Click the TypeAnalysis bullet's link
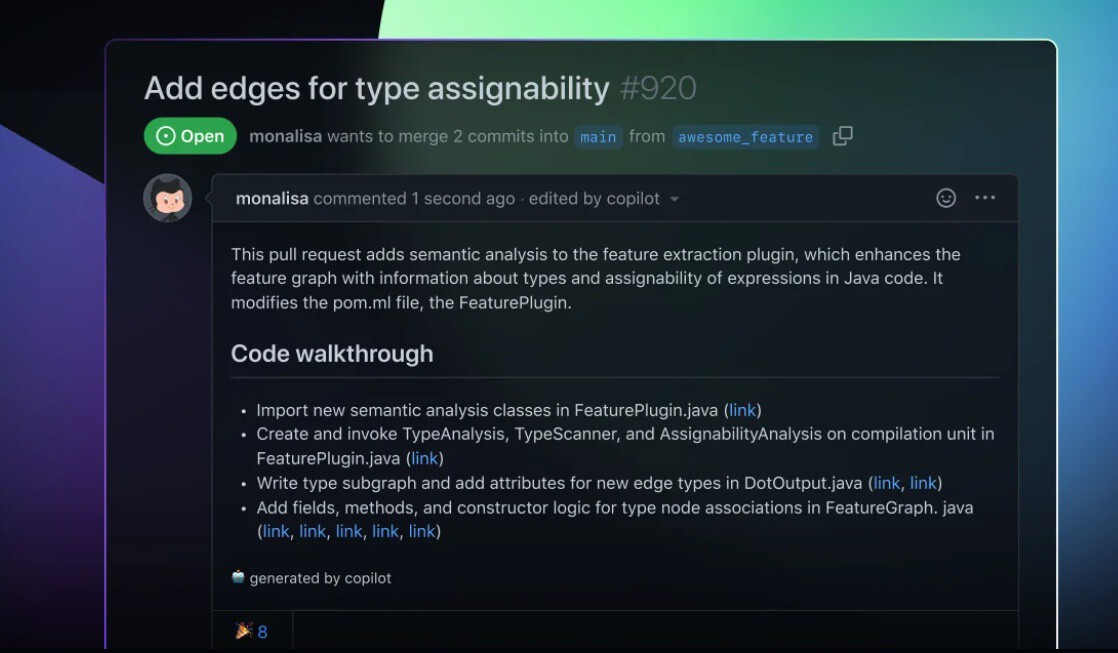 point(425,458)
